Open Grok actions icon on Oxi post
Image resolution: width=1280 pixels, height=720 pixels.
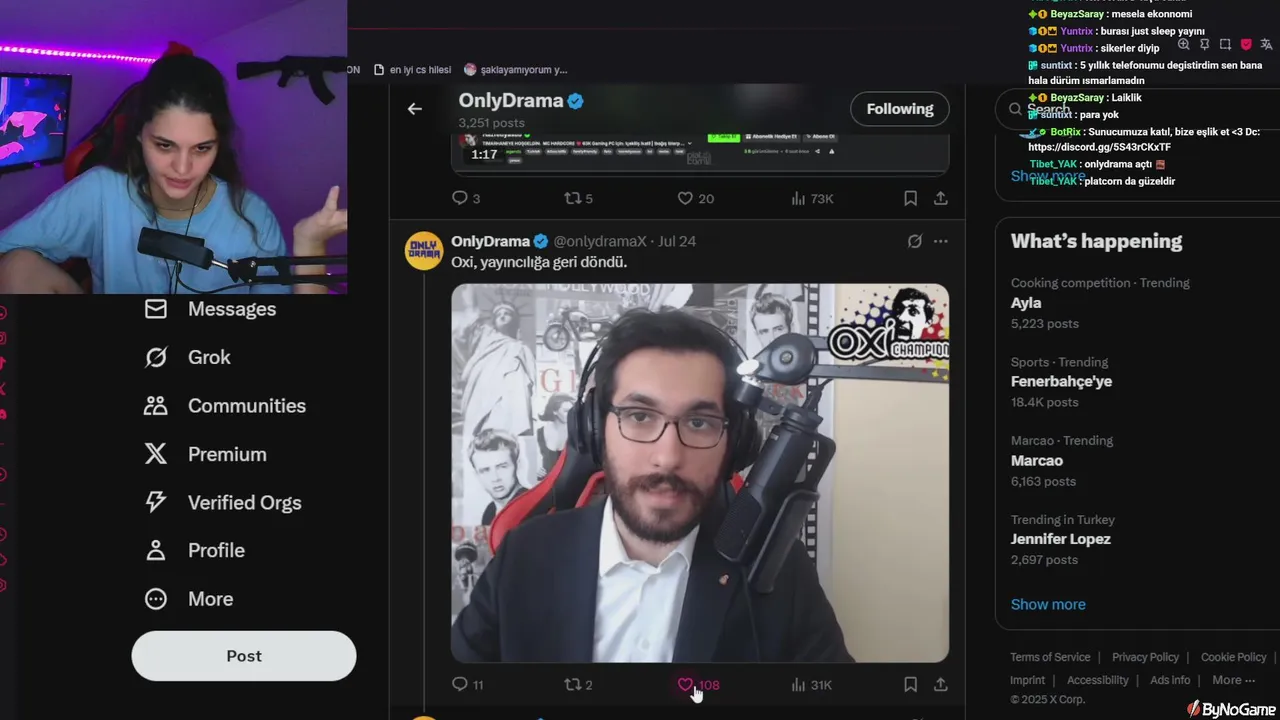point(914,241)
